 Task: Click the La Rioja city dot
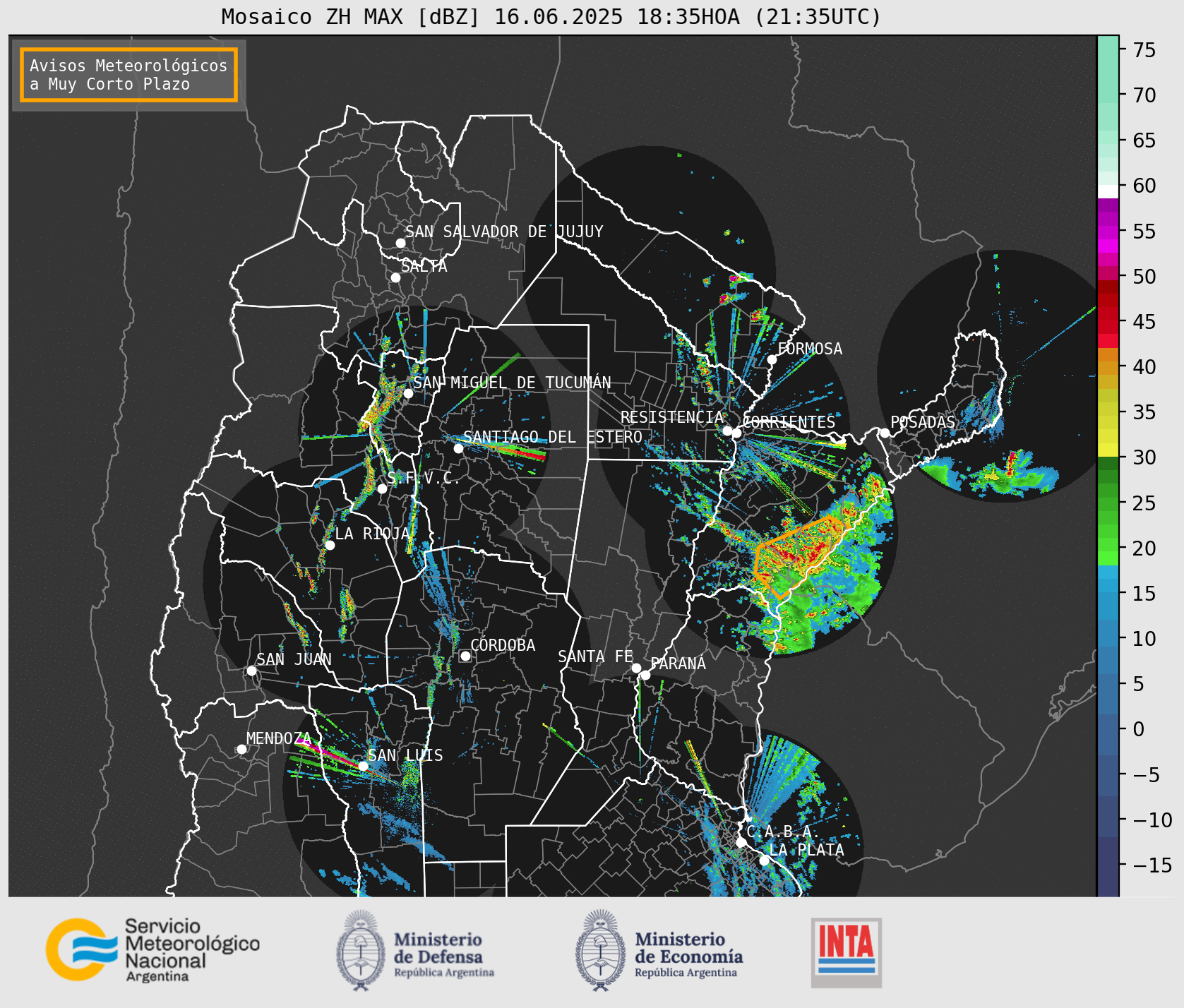[x=330, y=545]
